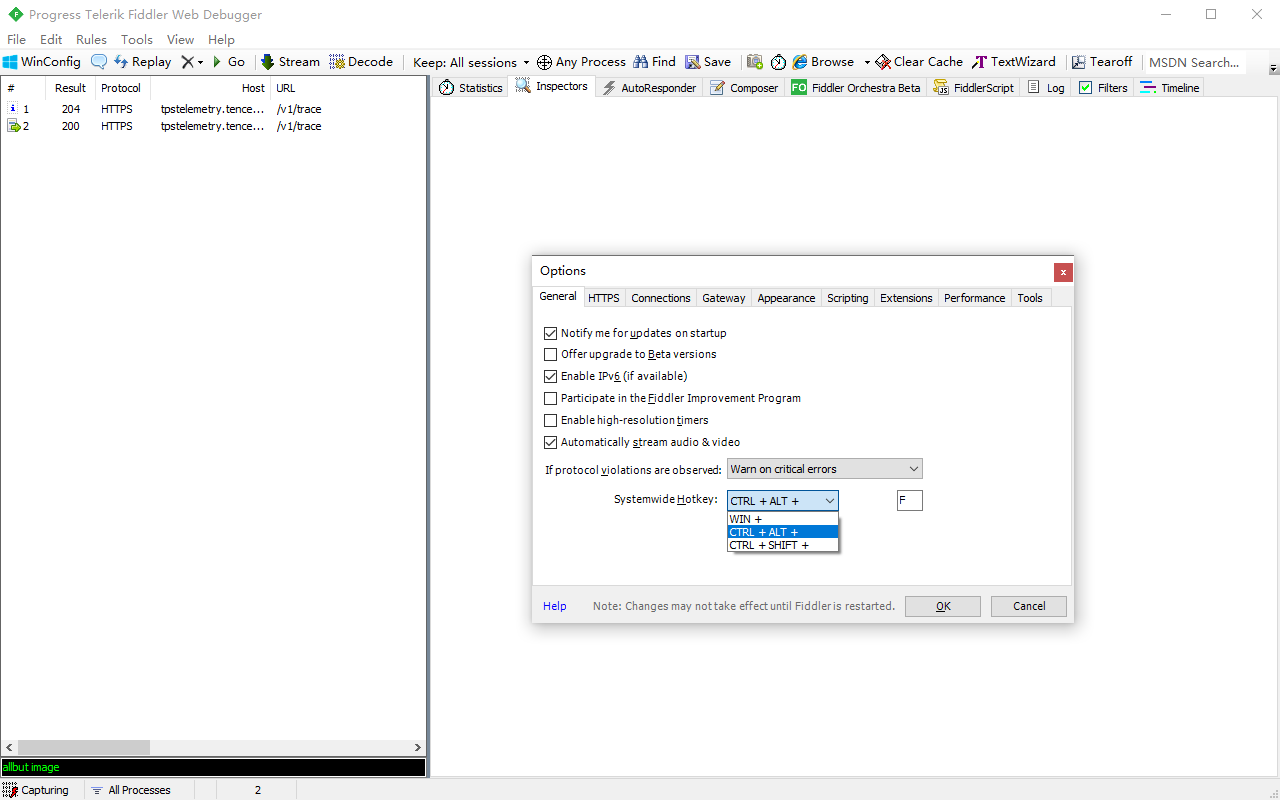Viewport: 1280px width, 800px height.
Task: Open the Tools options tab
Action: [1030, 298]
